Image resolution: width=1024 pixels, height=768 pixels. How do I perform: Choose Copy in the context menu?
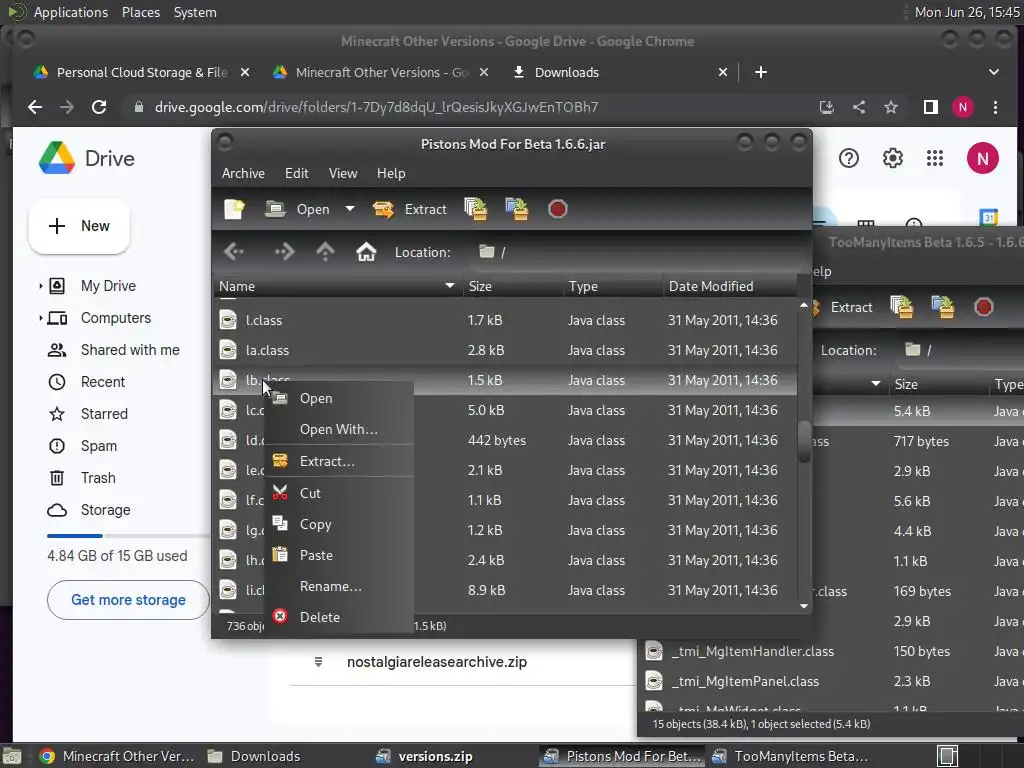[339, 524]
